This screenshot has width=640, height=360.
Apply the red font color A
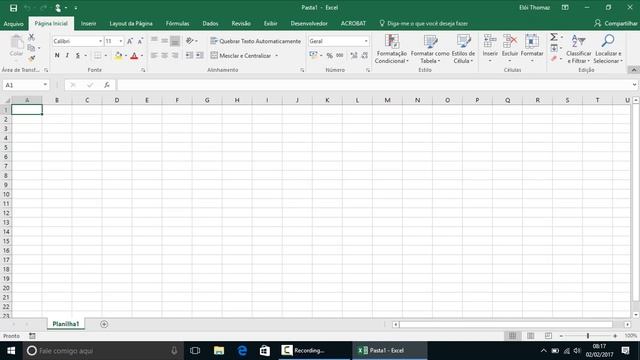tap(134, 56)
